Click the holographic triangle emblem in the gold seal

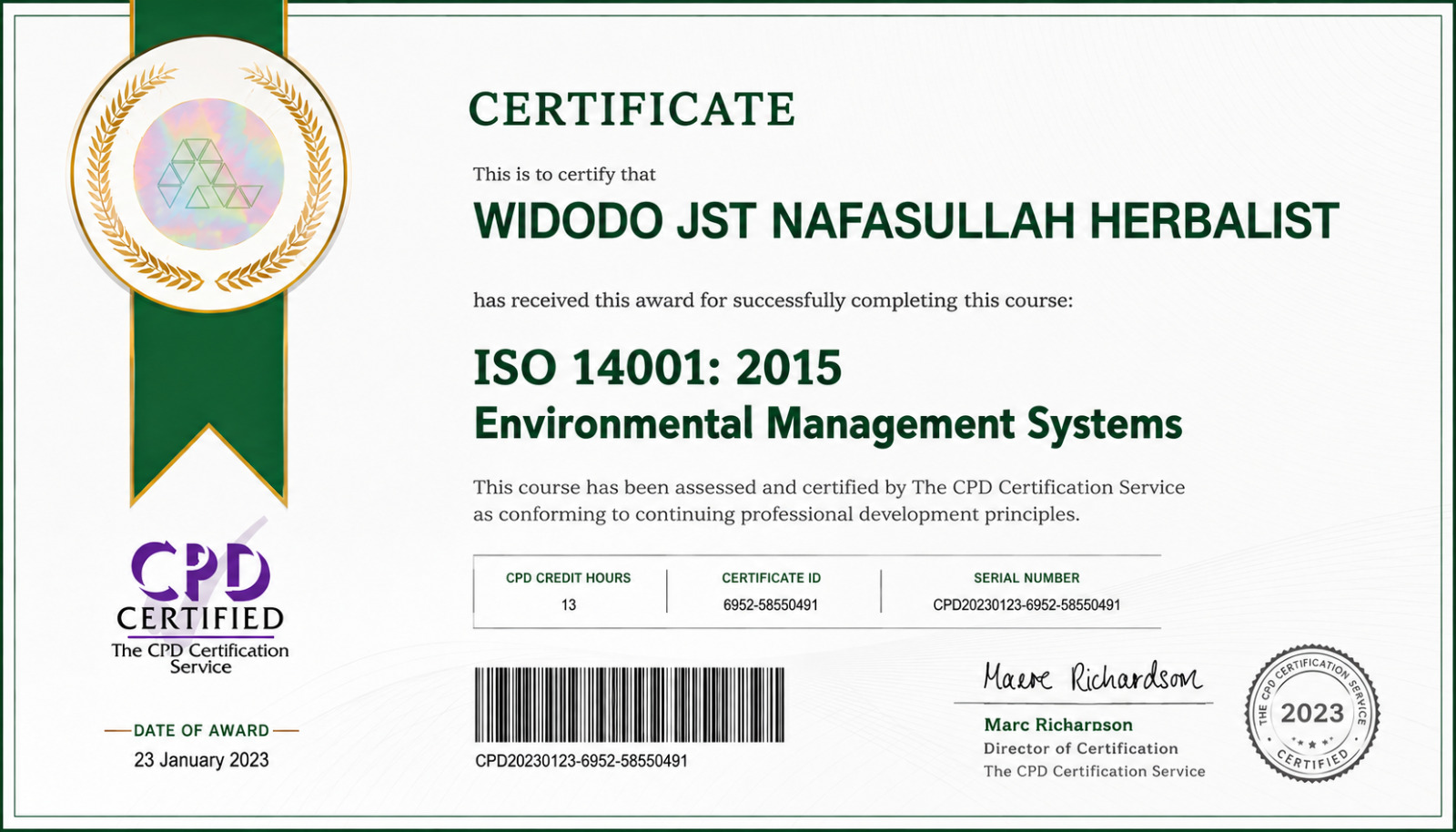pos(209,173)
